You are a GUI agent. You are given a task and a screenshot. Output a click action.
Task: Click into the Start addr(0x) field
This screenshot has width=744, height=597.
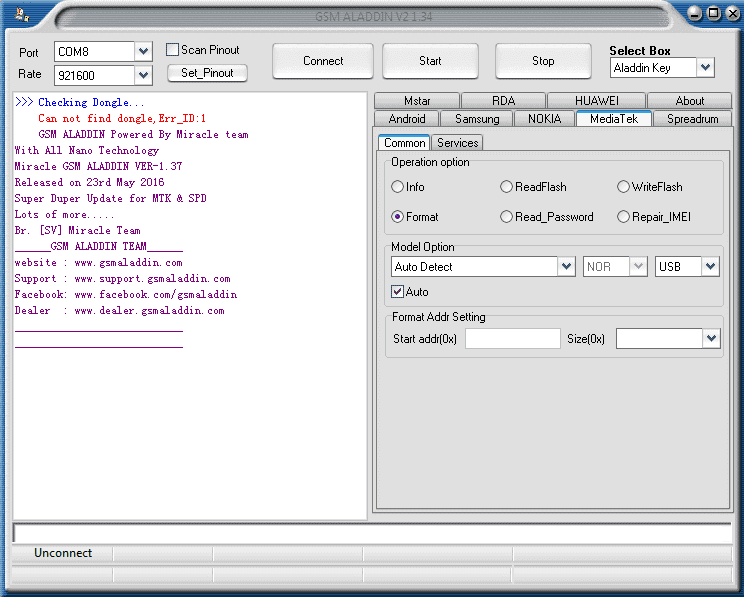point(512,338)
